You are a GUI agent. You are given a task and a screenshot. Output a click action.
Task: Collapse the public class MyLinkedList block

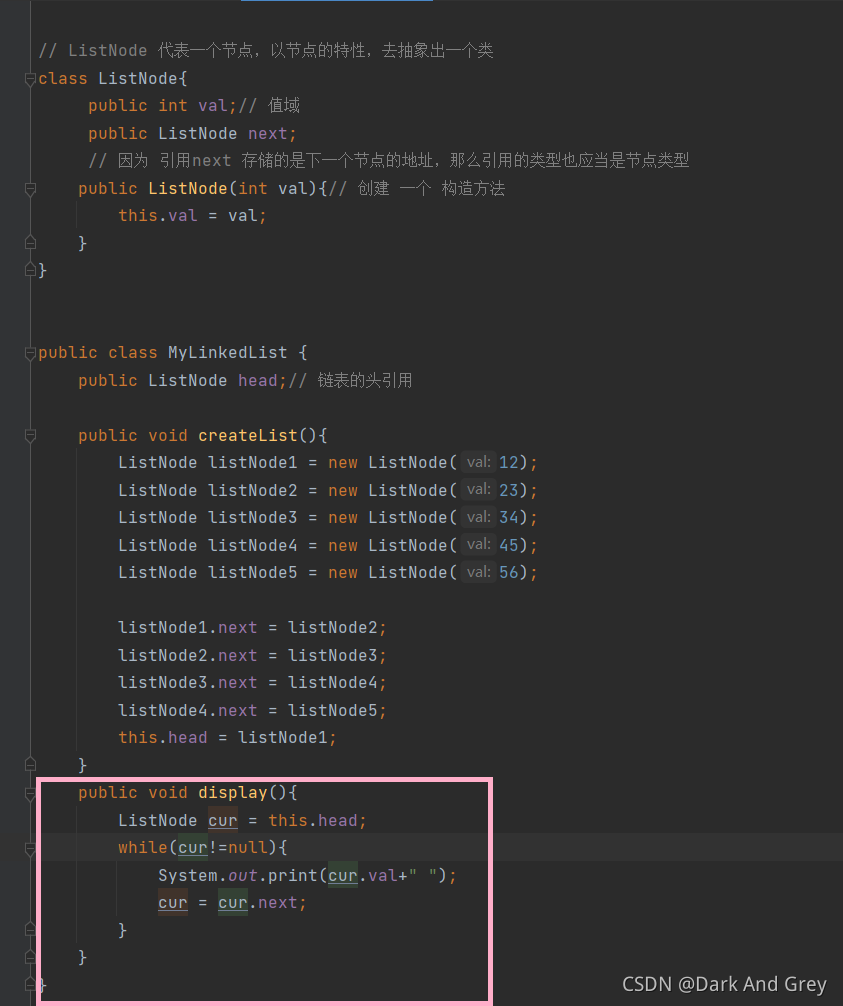pyautogui.click(x=30, y=353)
